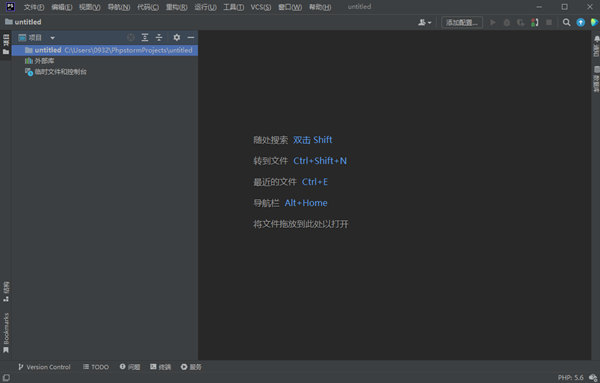Open the Version Control tool window
Screen dimensions: 600x383
click(x=44, y=367)
